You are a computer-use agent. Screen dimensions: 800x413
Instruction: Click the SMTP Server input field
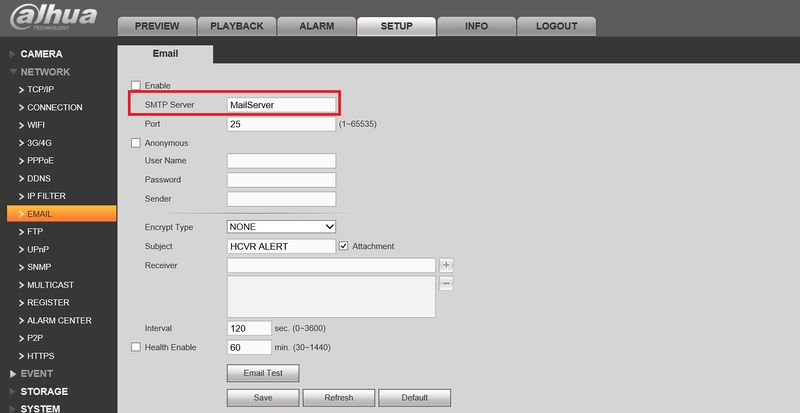(282, 105)
